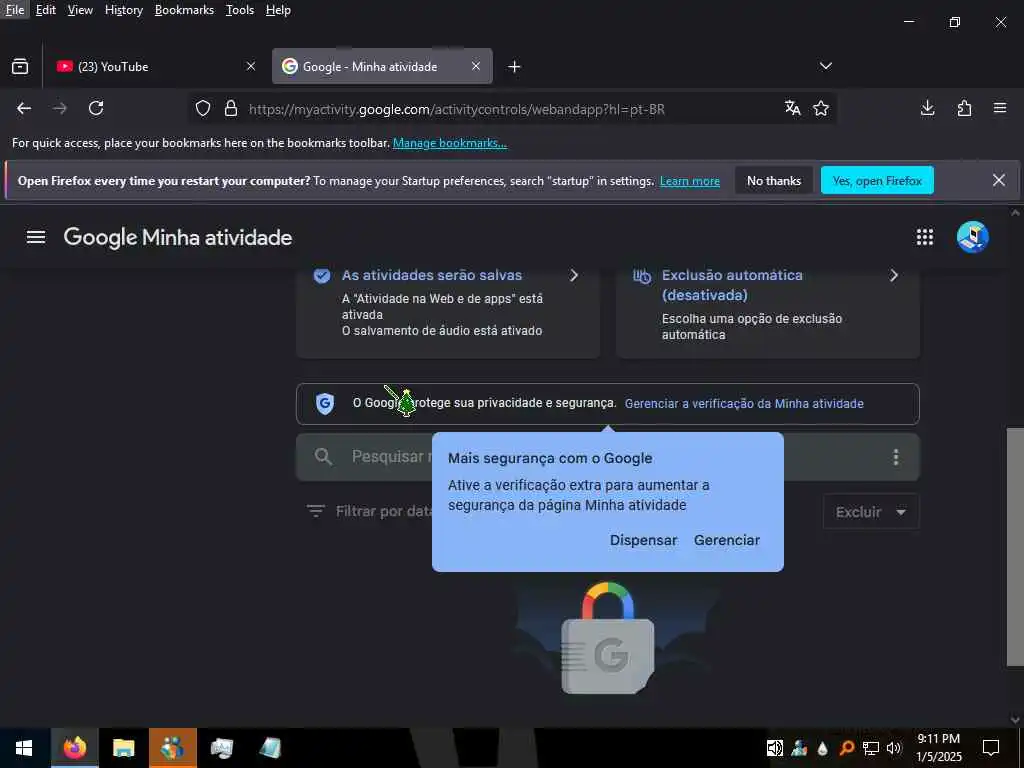
Task: Open the Firefox application menu
Action: coord(1000,108)
